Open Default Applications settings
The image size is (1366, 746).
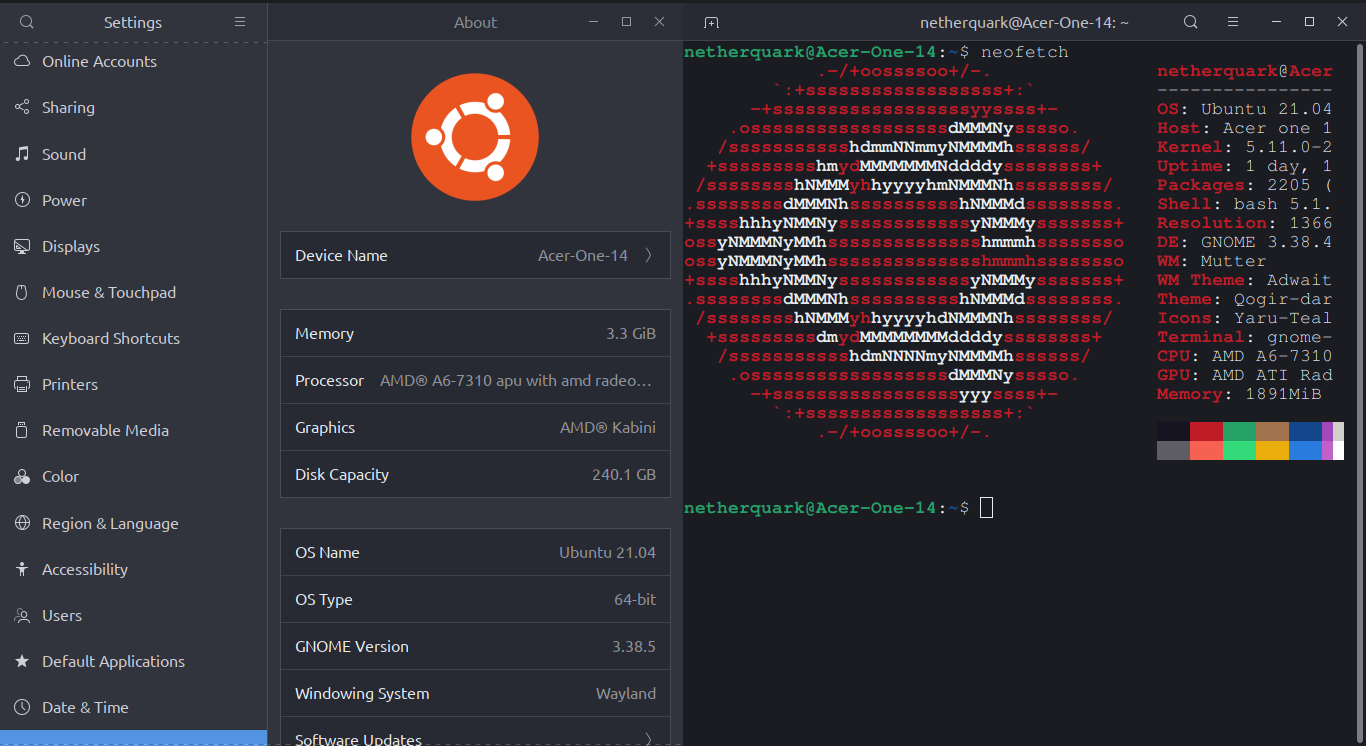pos(20,661)
